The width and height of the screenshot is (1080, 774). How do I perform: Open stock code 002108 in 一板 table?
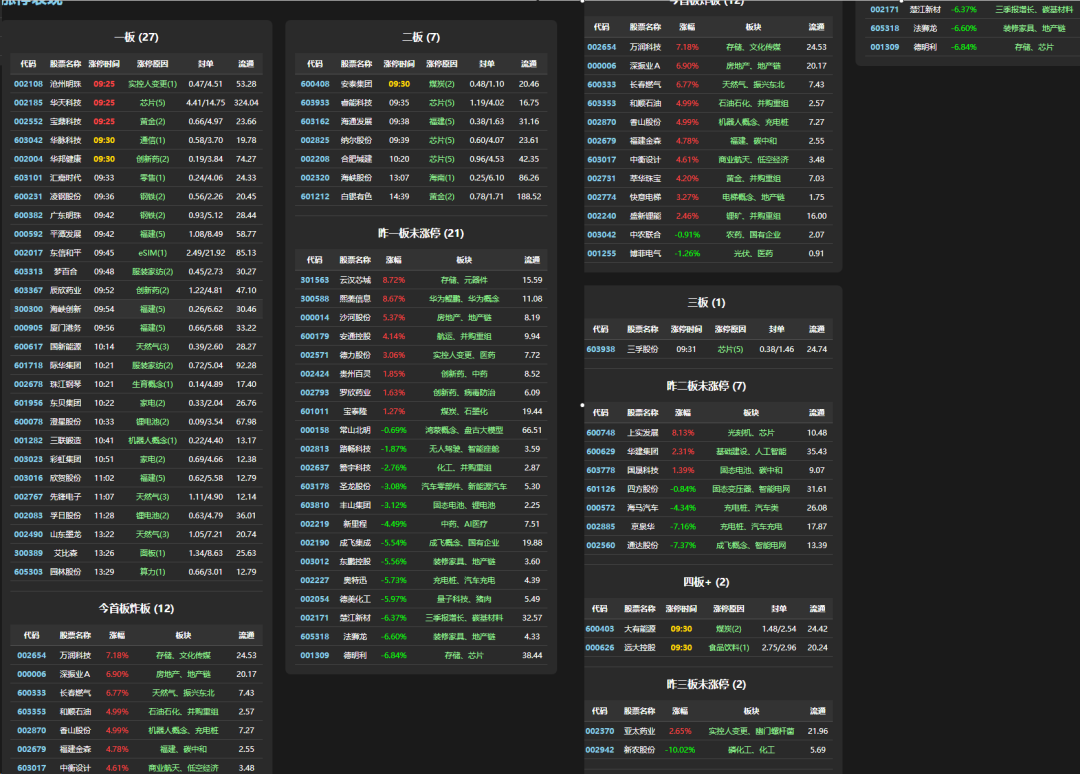29,84
